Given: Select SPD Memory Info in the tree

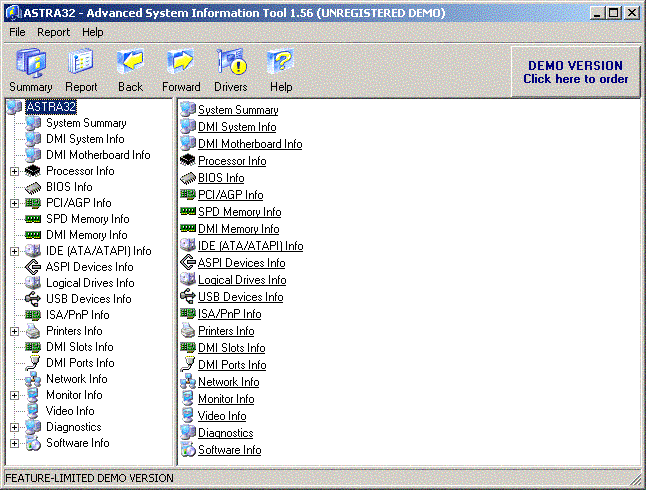Looking at the screenshot, I should pos(88,219).
